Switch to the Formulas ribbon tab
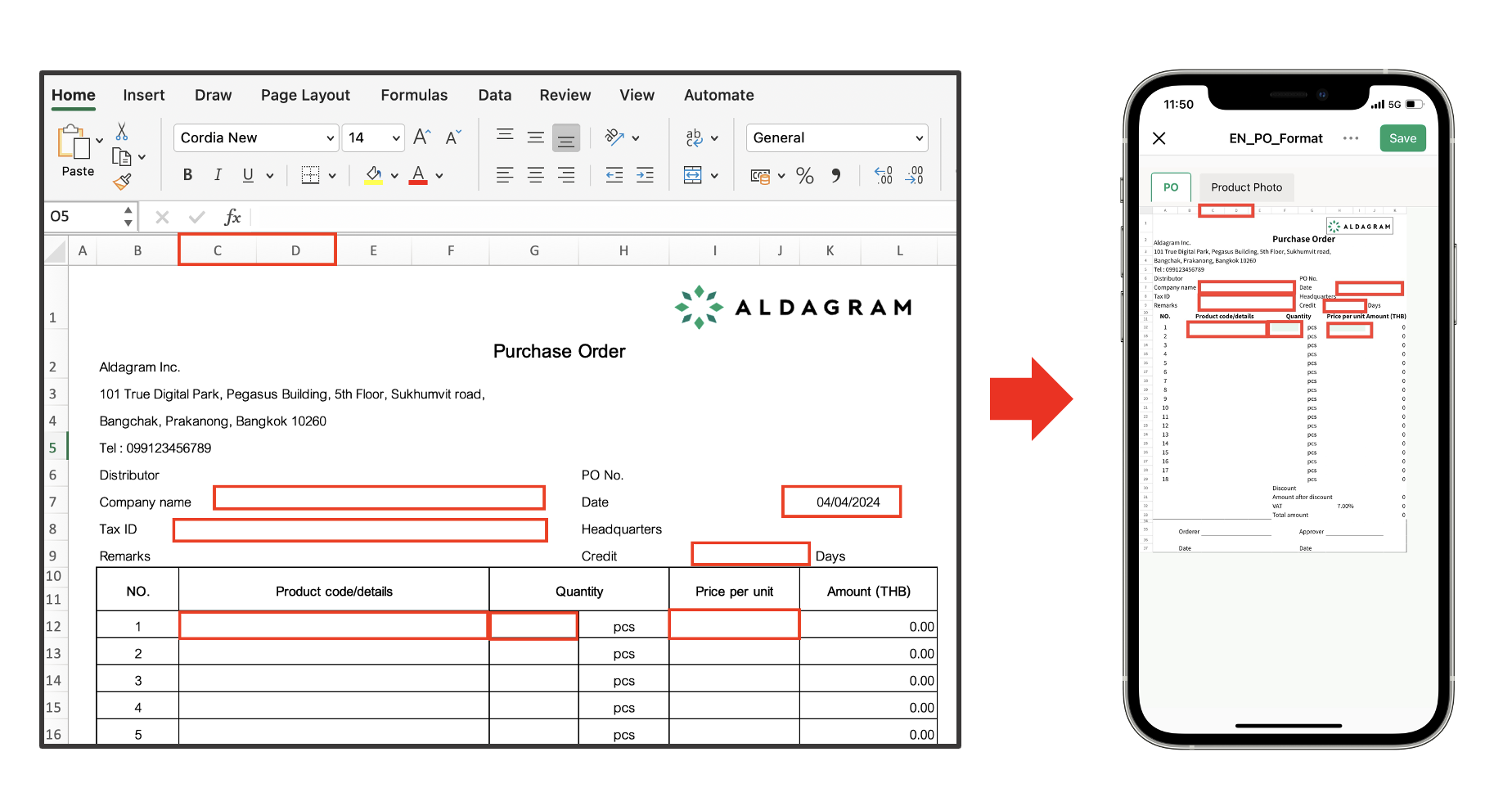The height and width of the screenshot is (797, 1512). 414,95
